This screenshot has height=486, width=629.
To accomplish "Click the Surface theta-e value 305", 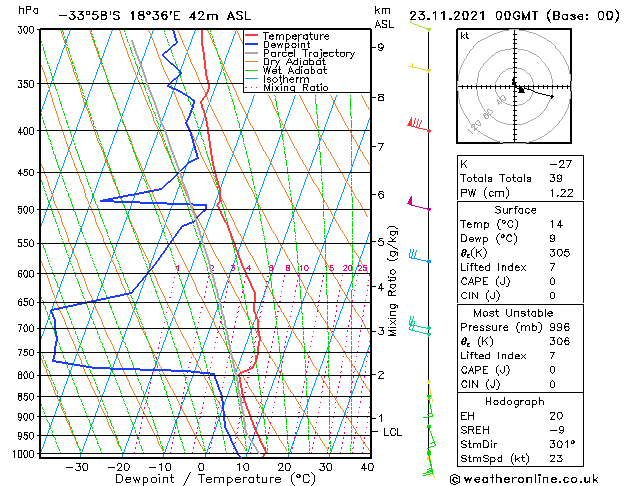I will tap(560, 253).
